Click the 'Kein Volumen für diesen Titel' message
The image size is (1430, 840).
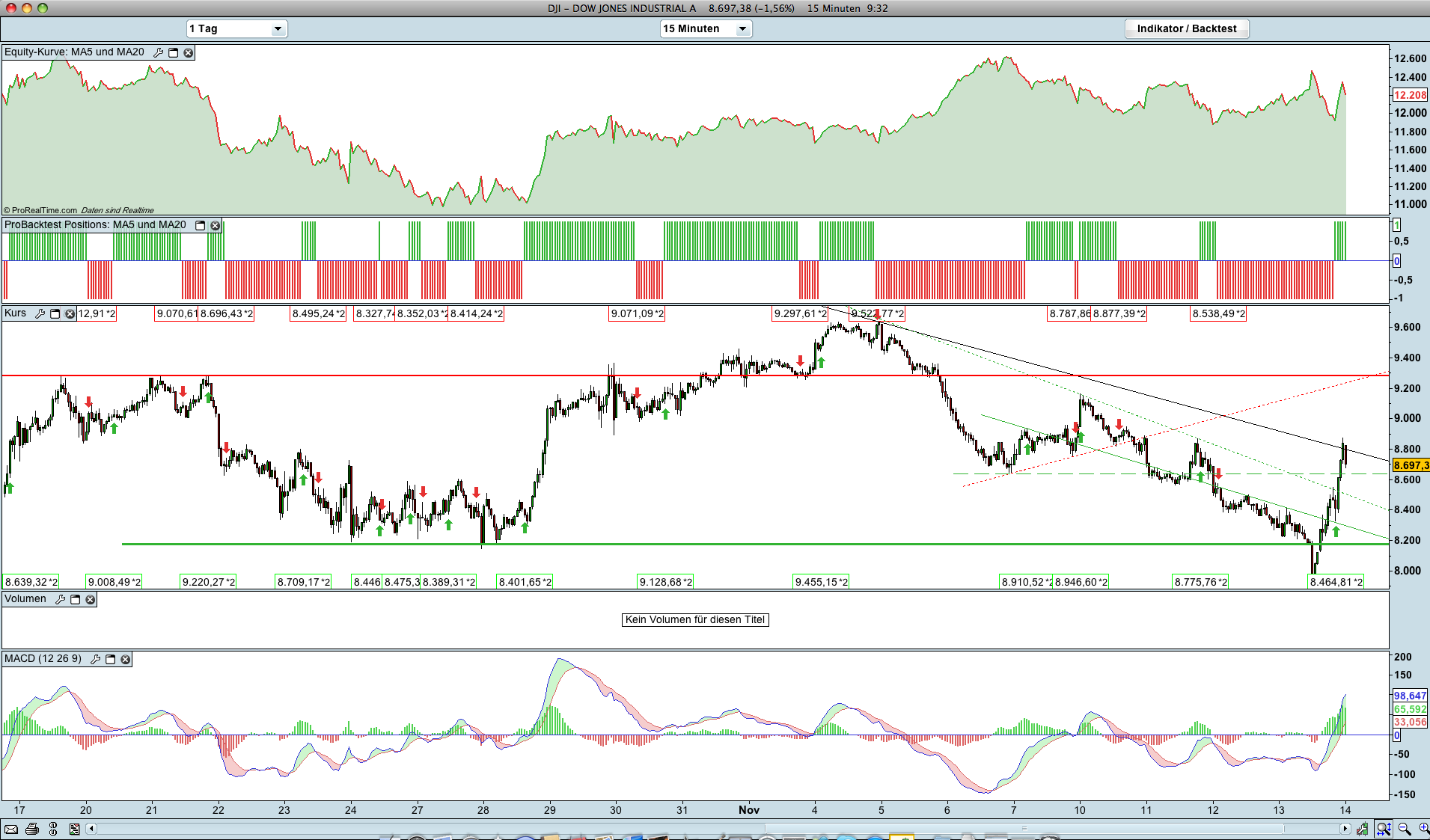695,619
